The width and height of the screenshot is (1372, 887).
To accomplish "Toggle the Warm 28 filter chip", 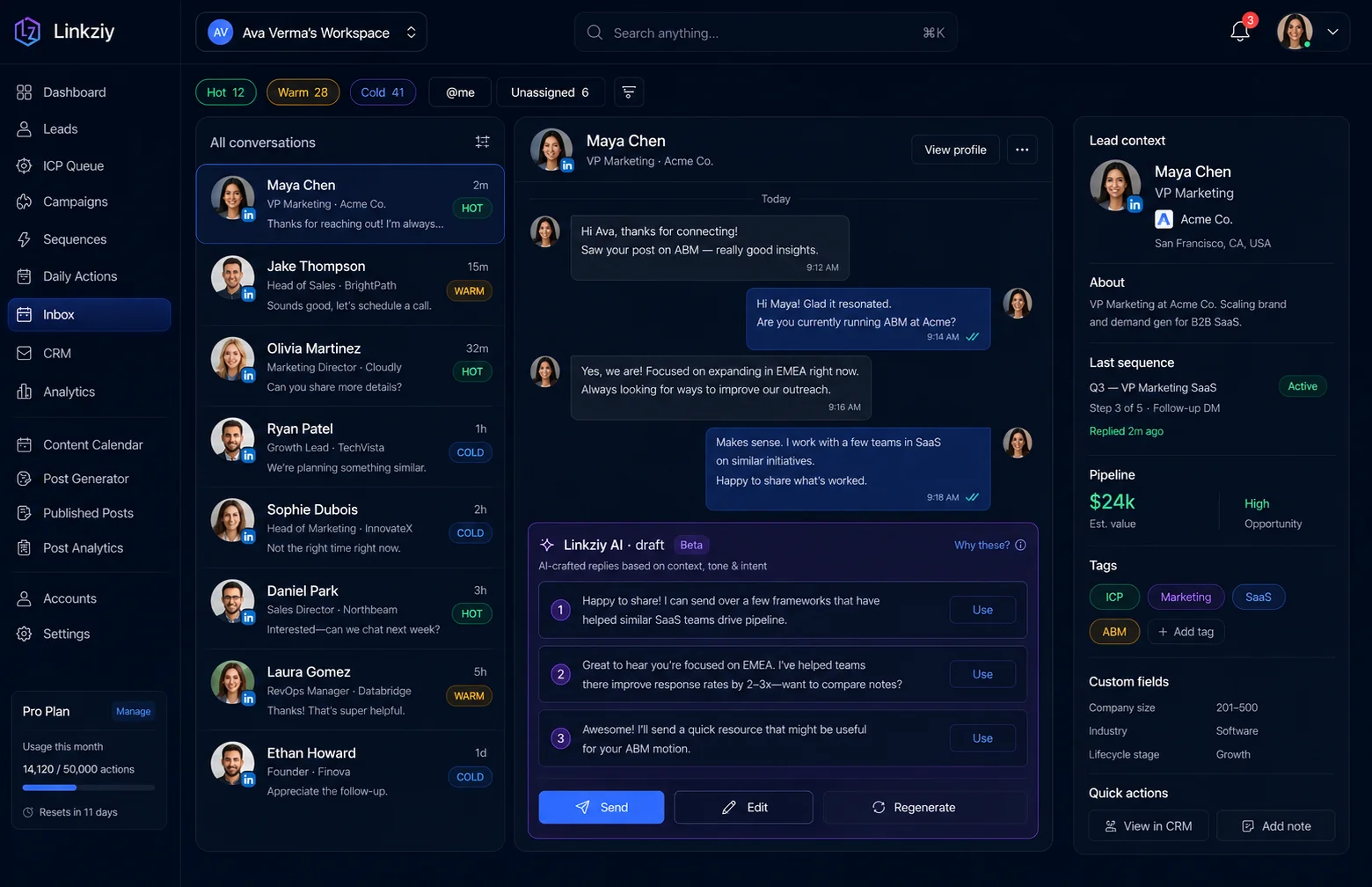I will [x=303, y=92].
